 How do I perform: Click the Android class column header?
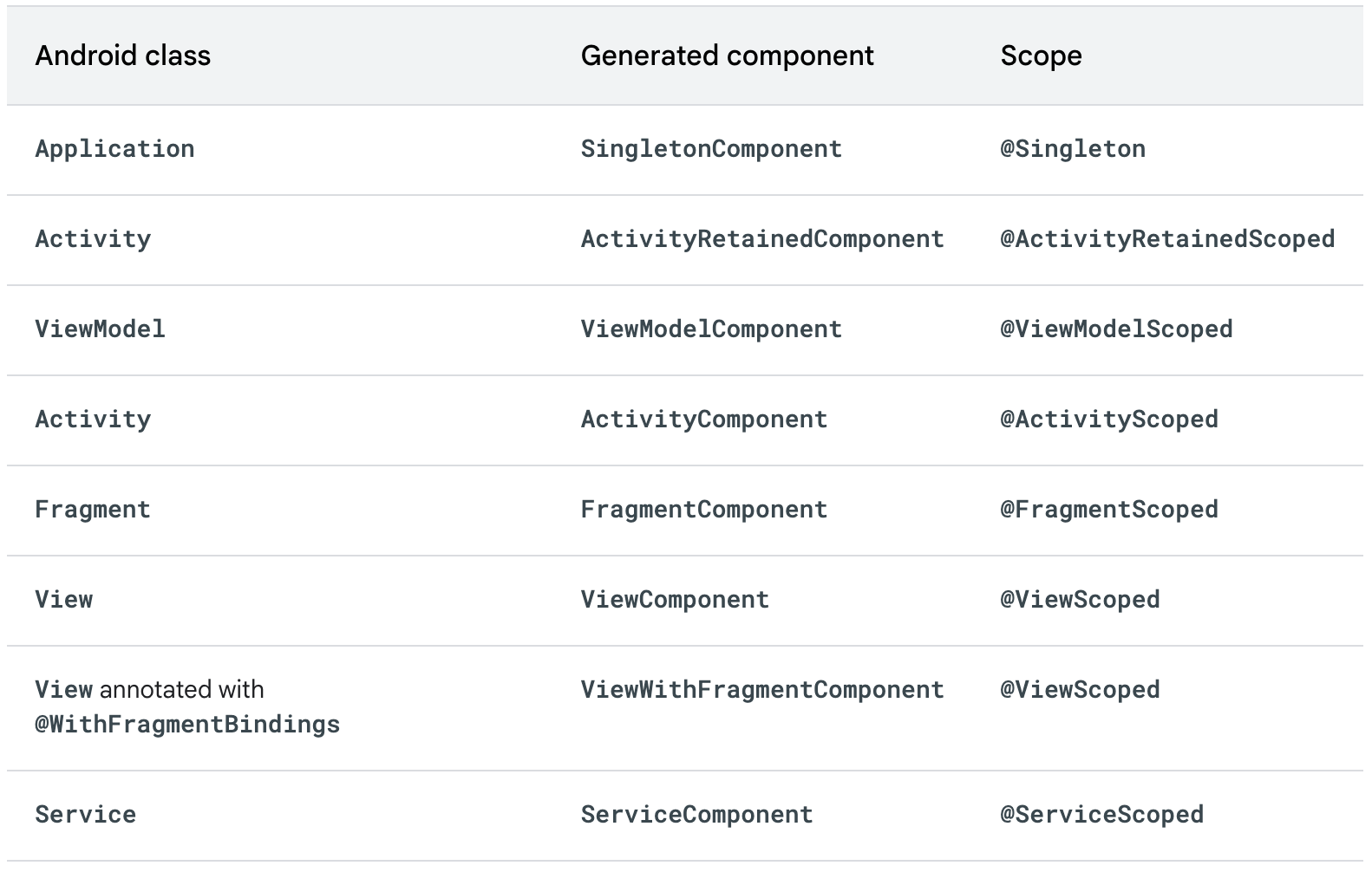point(122,55)
